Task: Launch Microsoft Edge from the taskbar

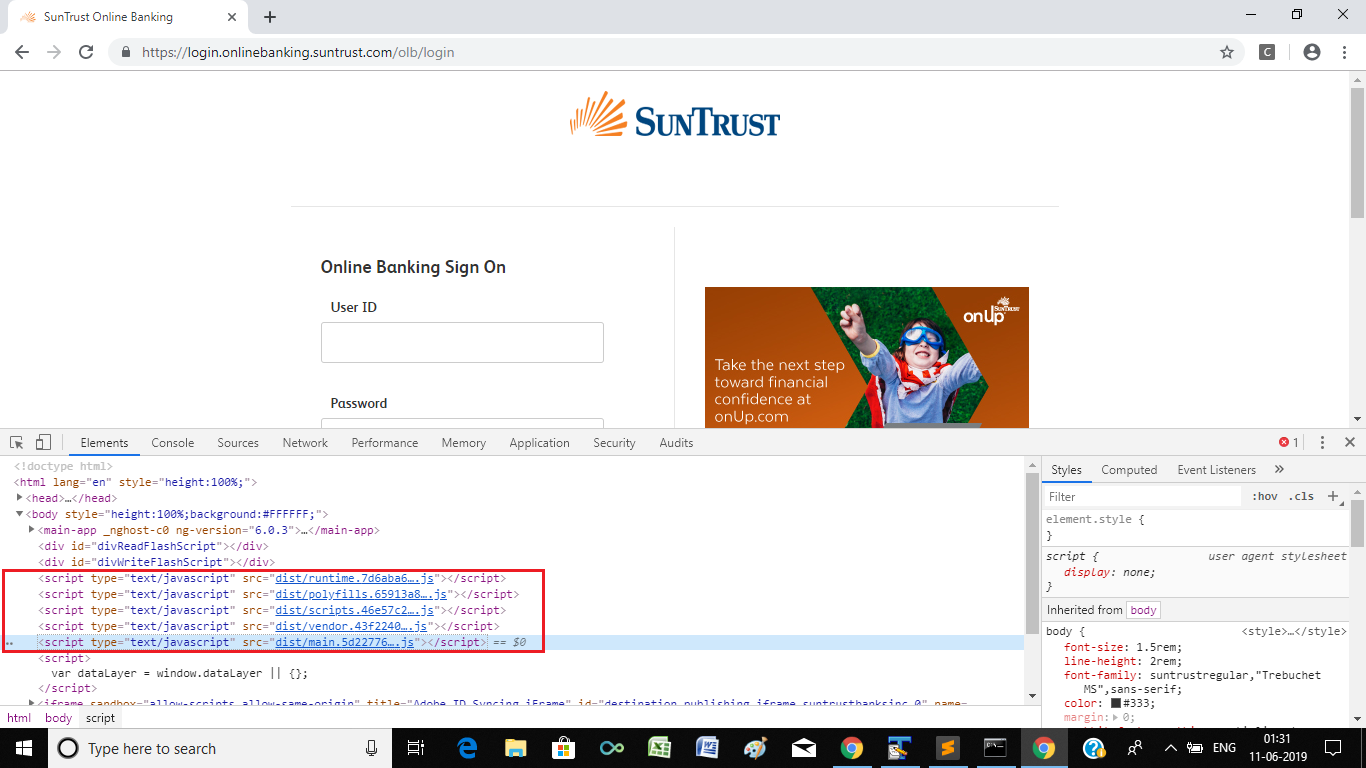Action: coord(467,748)
